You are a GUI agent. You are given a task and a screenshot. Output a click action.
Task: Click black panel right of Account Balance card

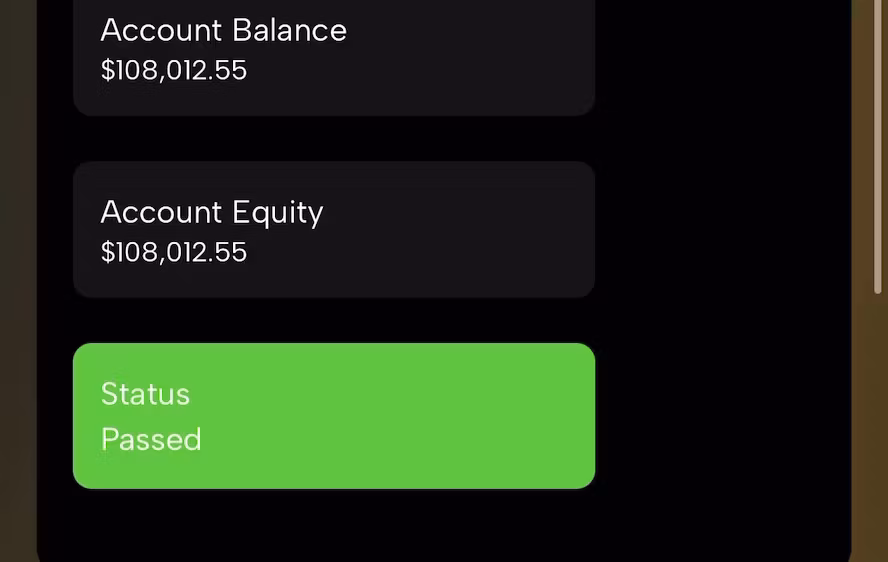(720, 50)
